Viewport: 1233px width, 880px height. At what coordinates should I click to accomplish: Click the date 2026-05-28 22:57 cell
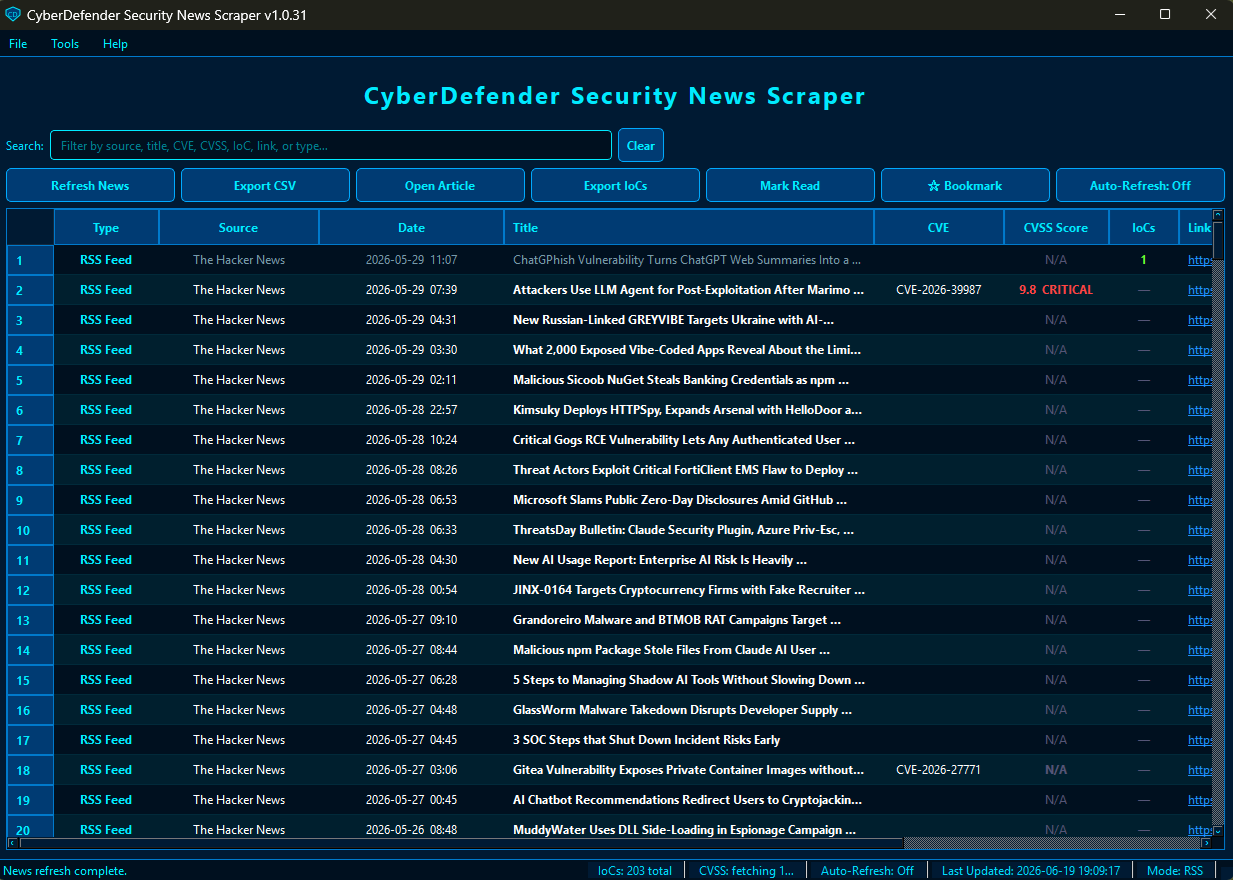(x=411, y=410)
